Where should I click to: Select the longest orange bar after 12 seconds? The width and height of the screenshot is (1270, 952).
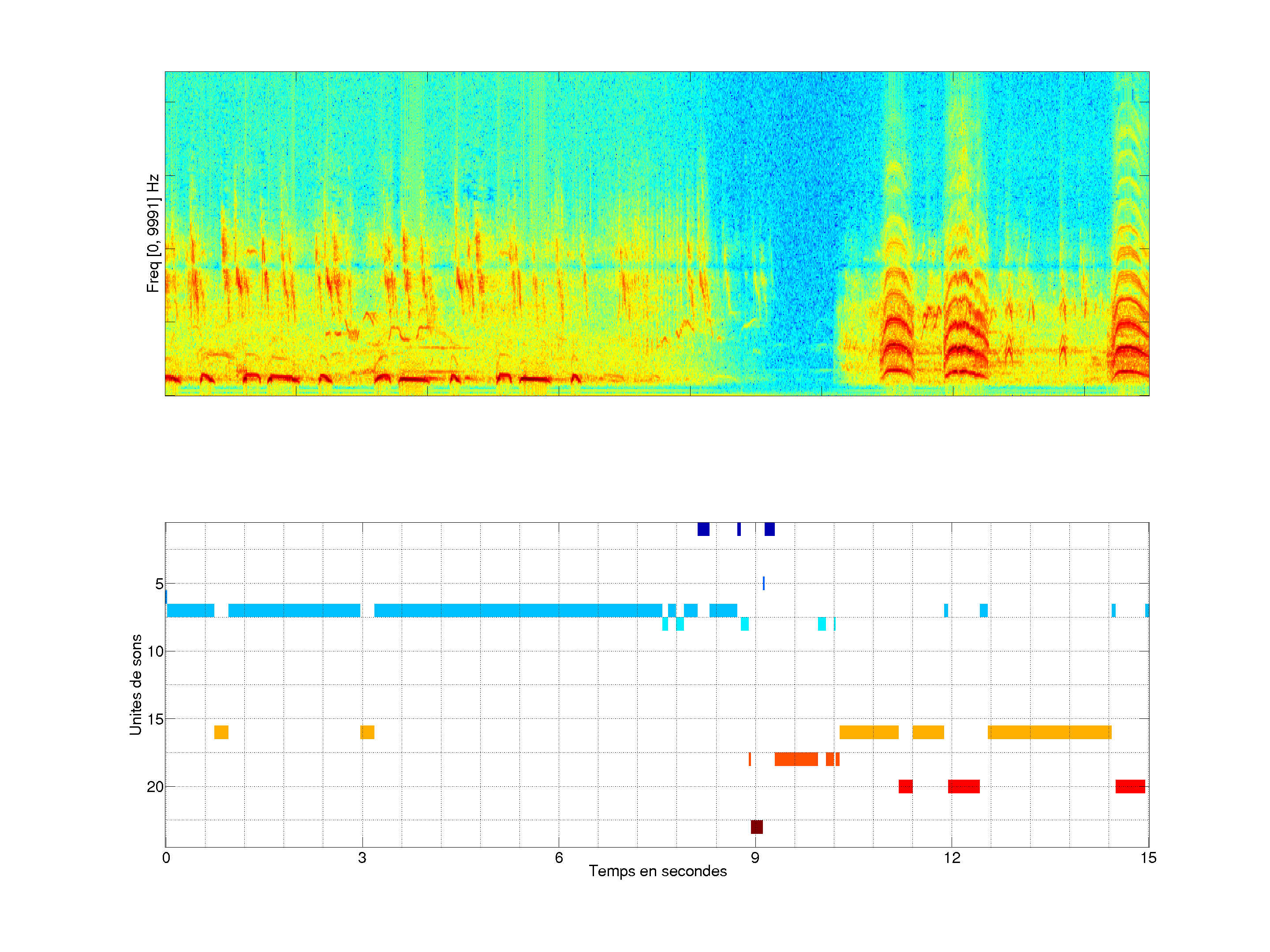click(x=1049, y=732)
